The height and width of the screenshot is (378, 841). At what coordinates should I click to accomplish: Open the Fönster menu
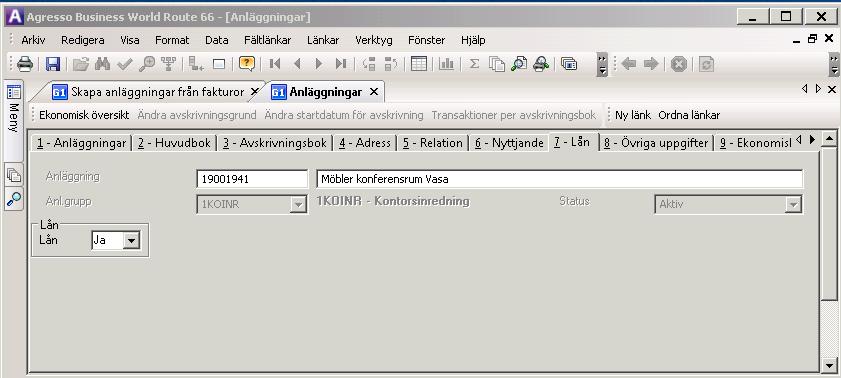426,40
